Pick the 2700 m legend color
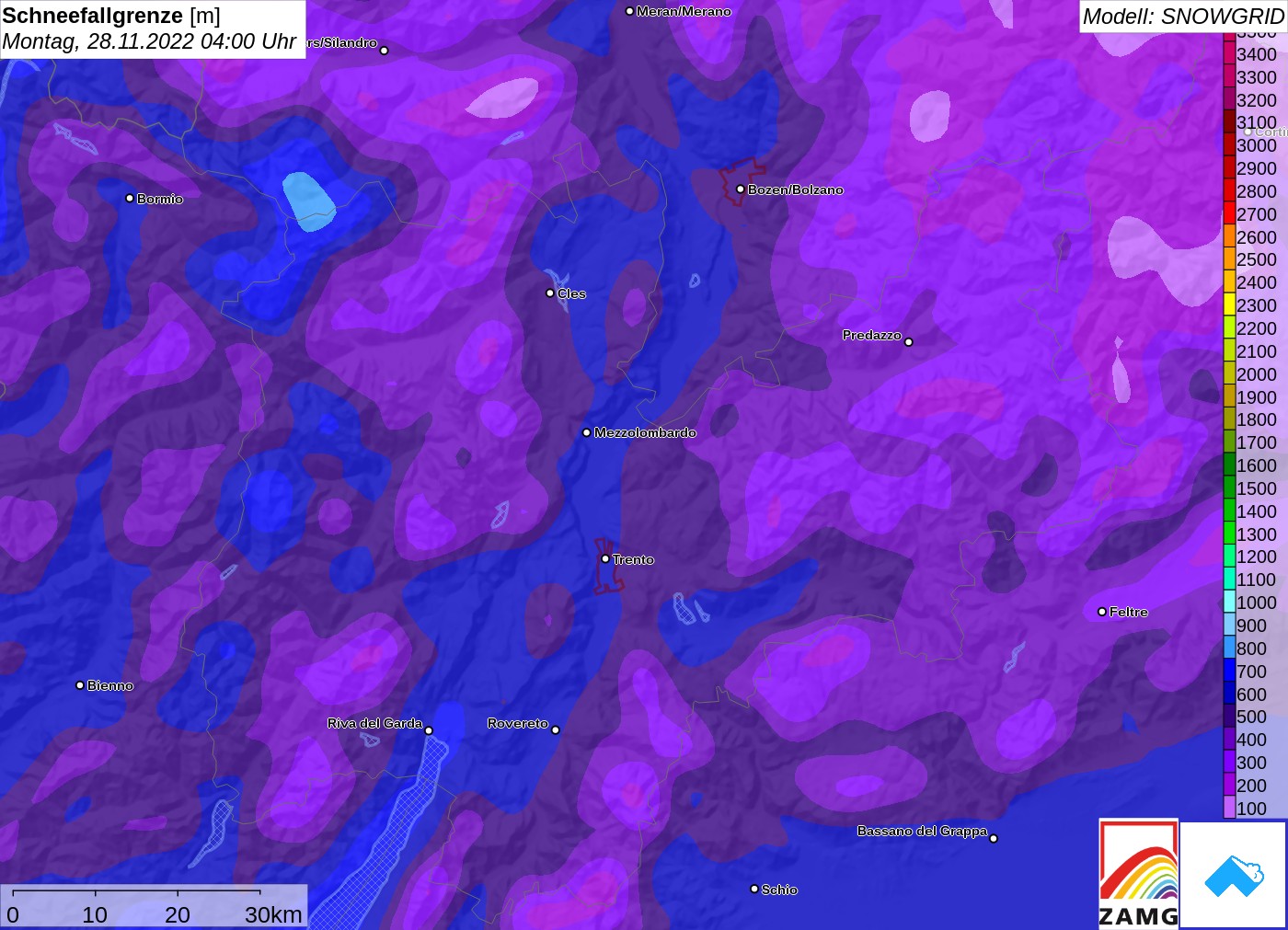This screenshot has height=930, width=1288. 1229,214
